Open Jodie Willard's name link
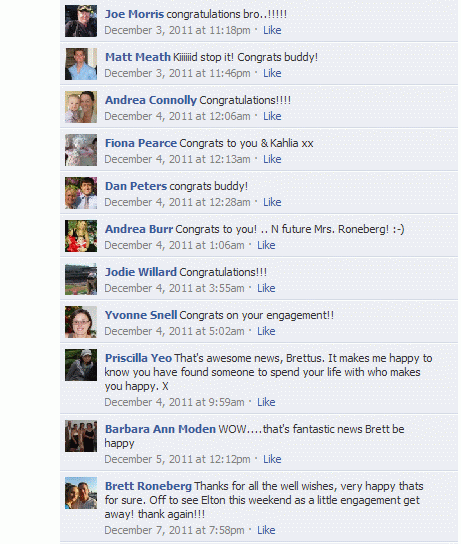This screenshot has height=544, width=461. tap(141, 272)
